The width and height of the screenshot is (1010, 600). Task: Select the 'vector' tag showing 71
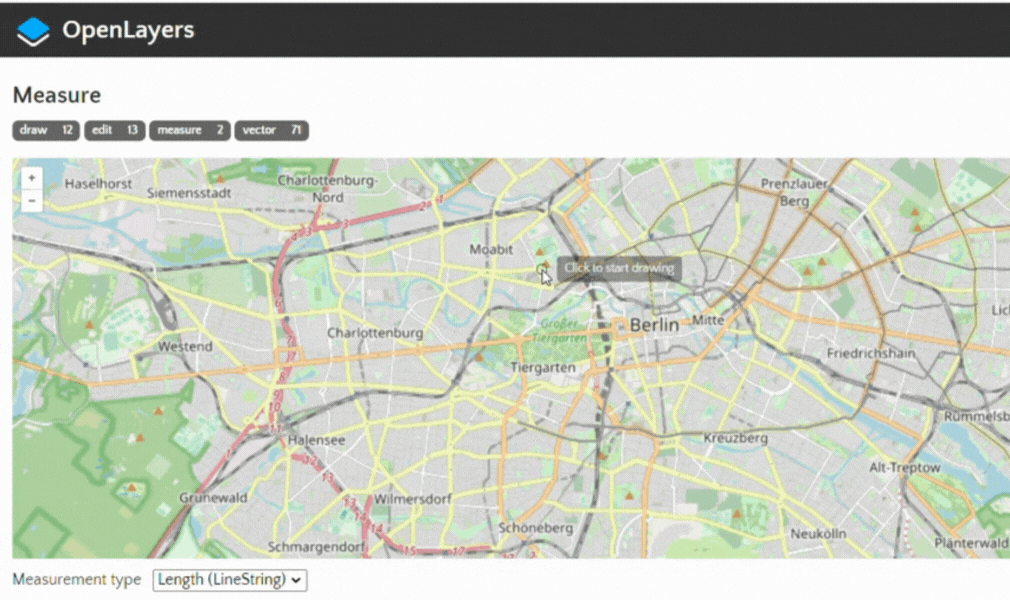click(271, 130)
